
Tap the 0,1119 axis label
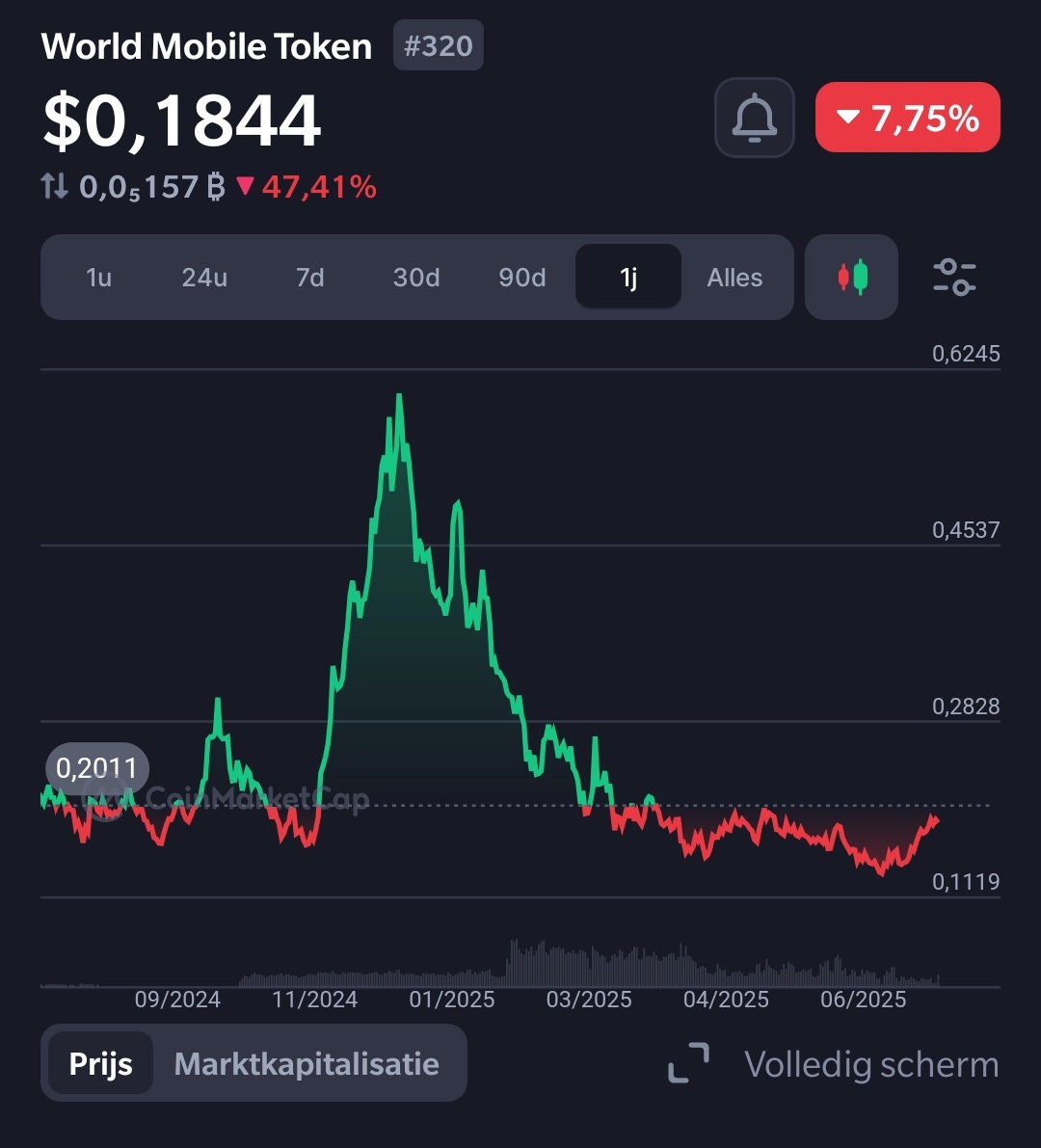tap(966, 882)
